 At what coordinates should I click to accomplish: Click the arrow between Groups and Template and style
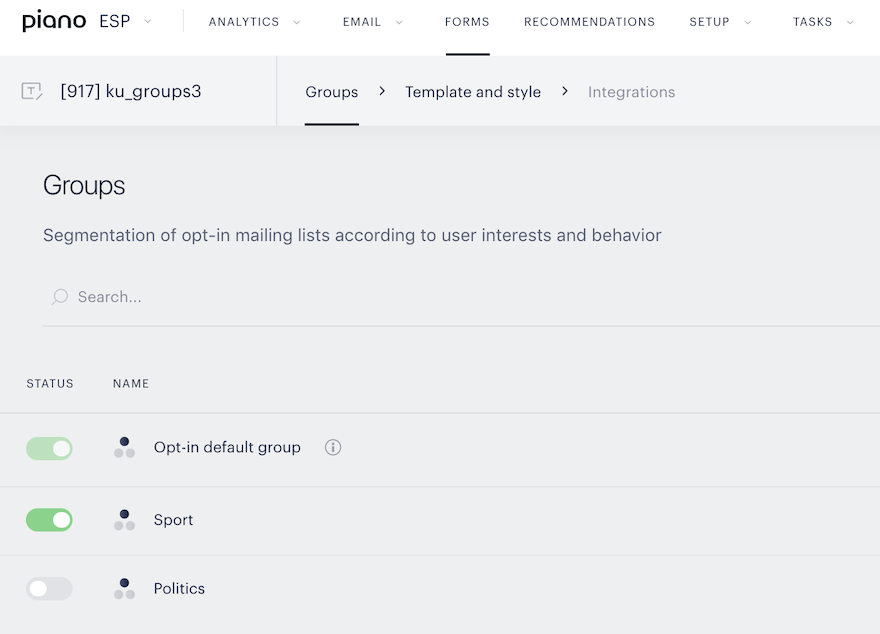pos(382,91)
